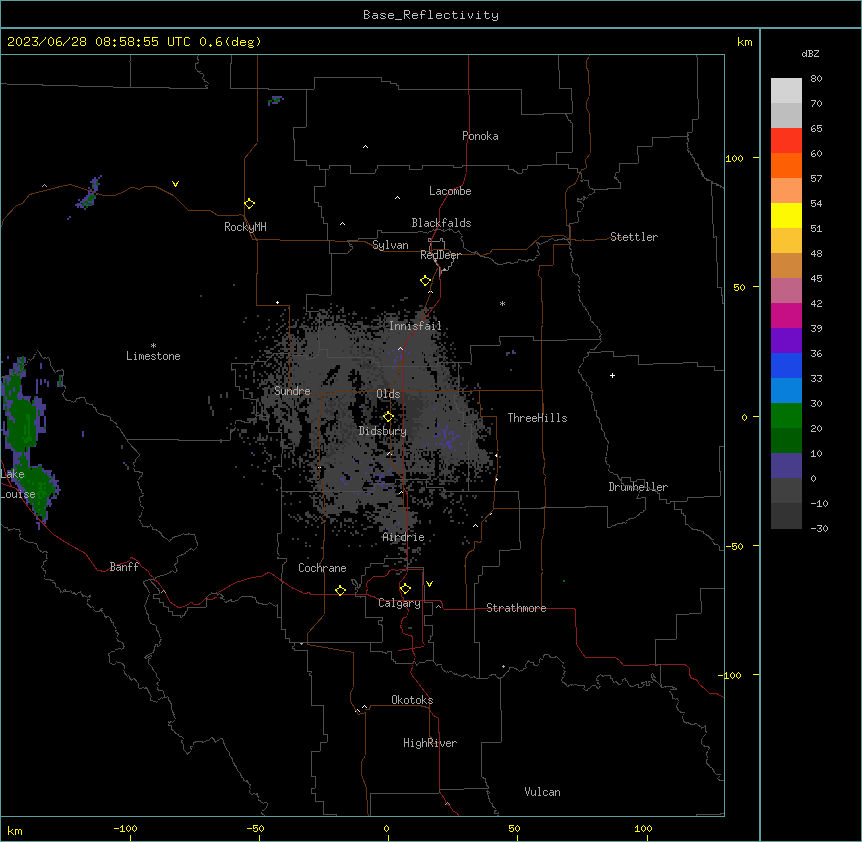This screenshot has width=862, height=842.
Task: Select the RedDeer city label
Action: (x=440, y=255)
